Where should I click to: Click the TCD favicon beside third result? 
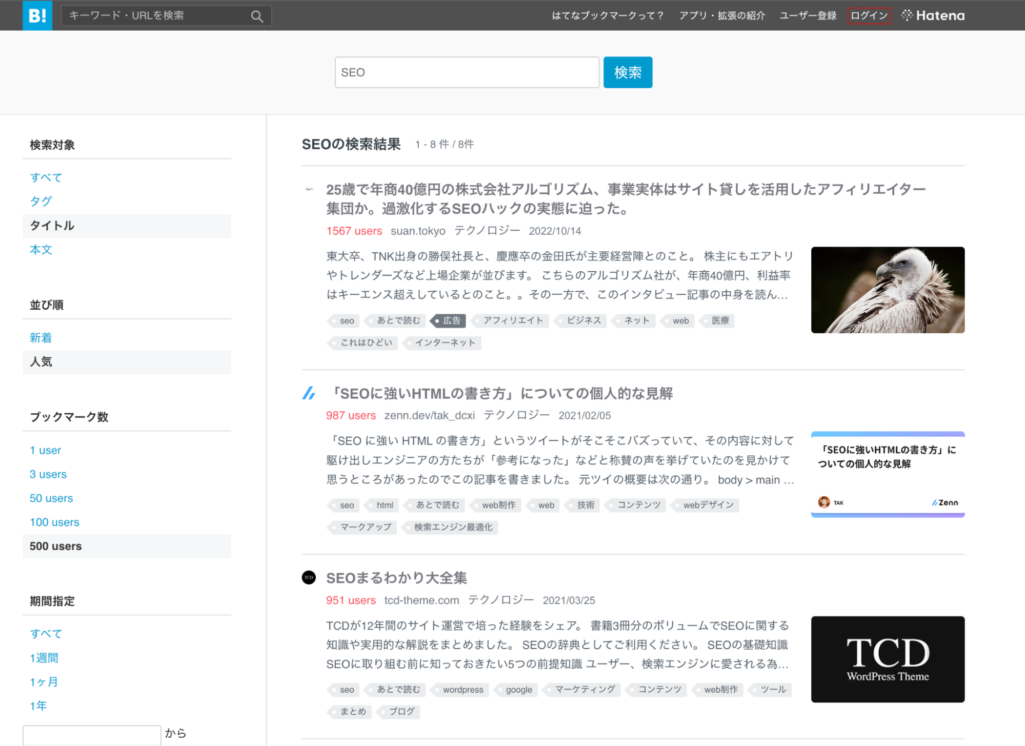[309, 577]
